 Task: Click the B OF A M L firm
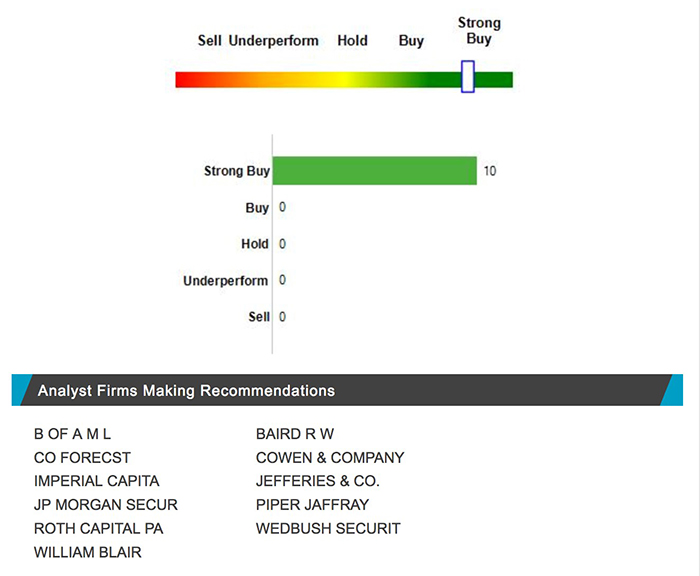(73, 434)
